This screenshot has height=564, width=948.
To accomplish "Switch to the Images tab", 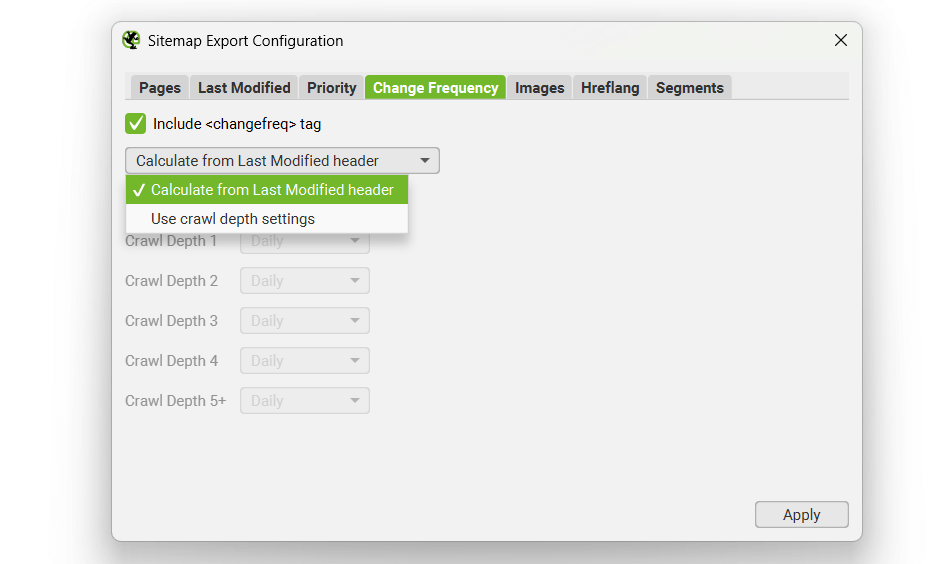I will click(540, 88).
